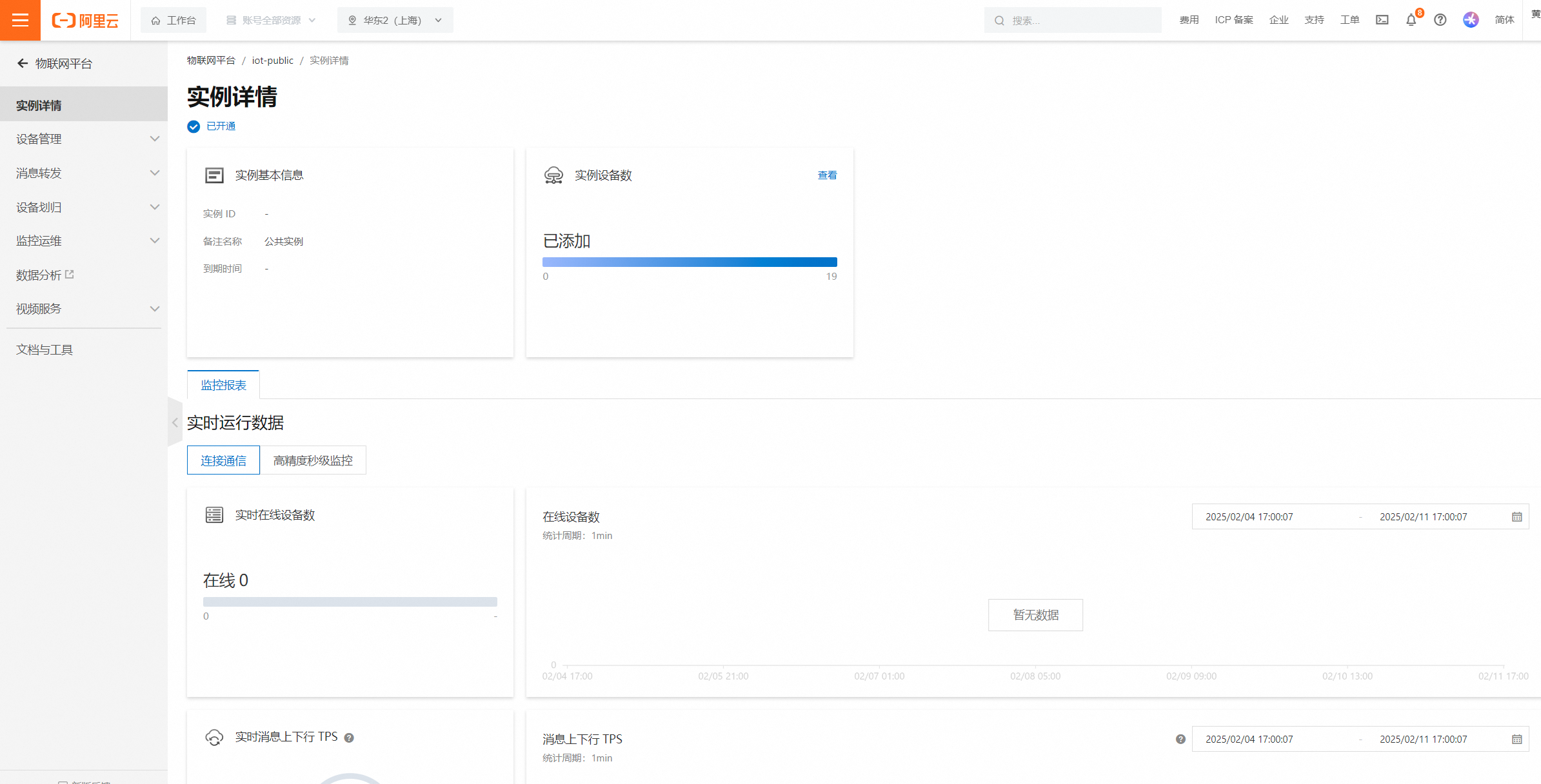This screenshot has width=1541, height=784.
Task: Open 文档与工具 in the sidebar
Action: (x=45, y=349)
